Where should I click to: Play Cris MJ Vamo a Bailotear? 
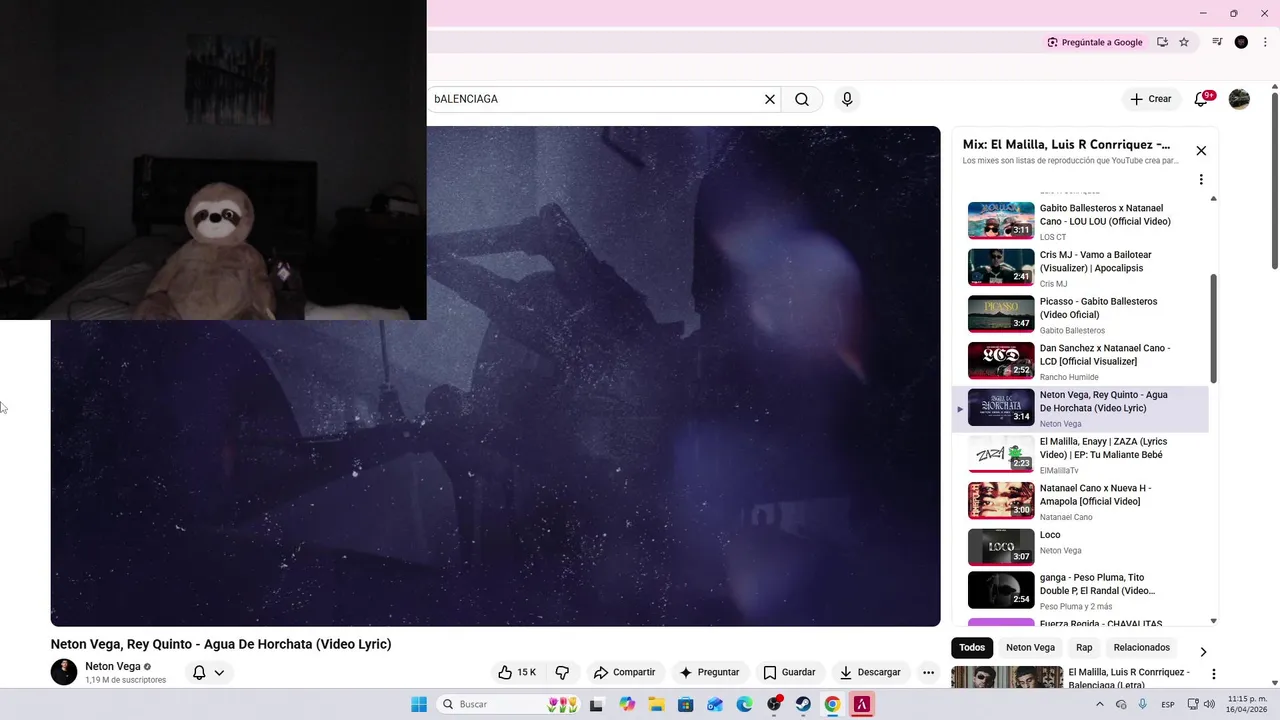[x=1080, y=268]
